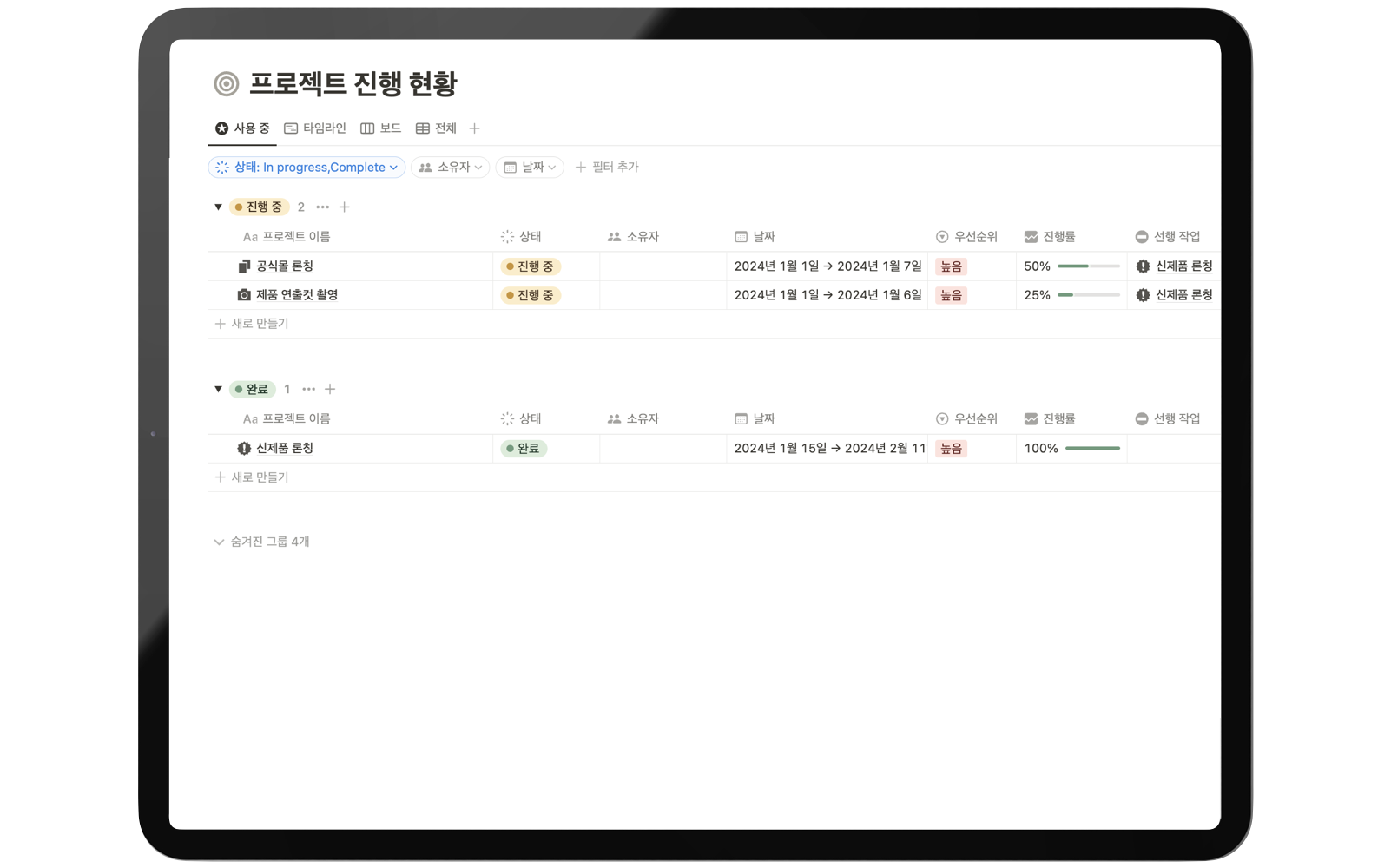Click the star icon on the 사용 중 tab
1391x868 pixels.
click(221, 128)
